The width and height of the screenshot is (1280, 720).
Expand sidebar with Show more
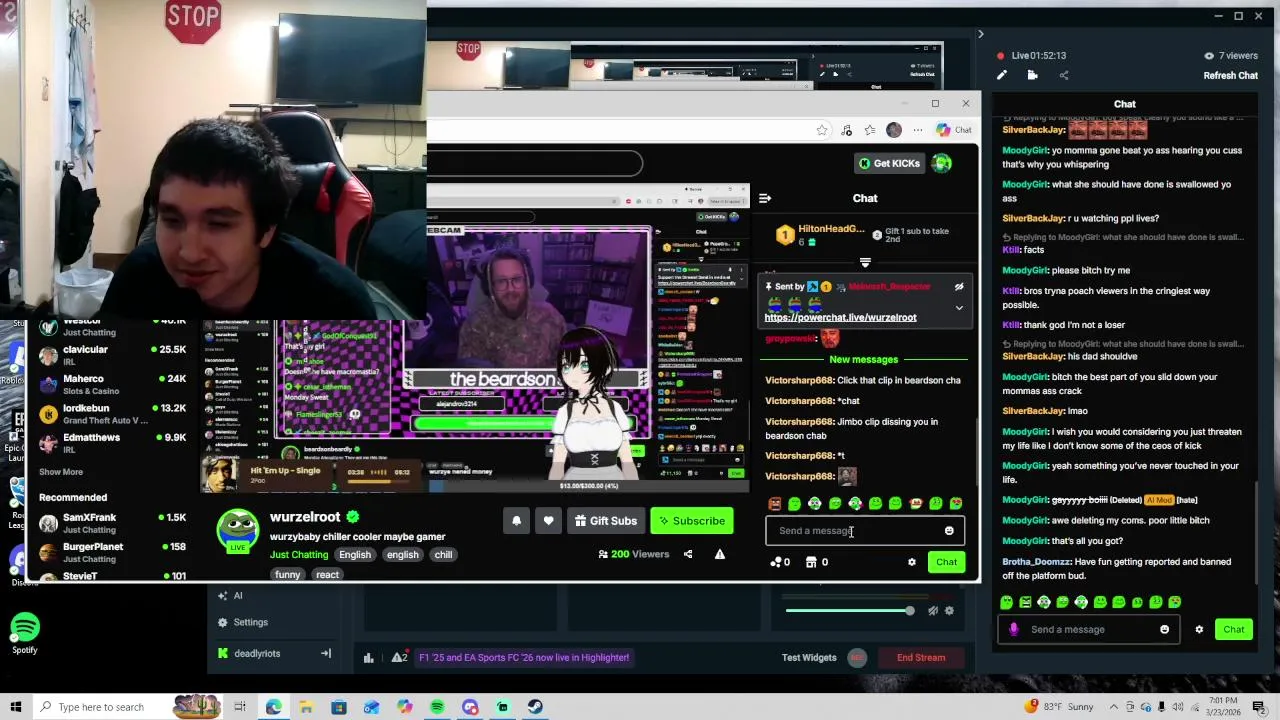click(61, 472)
